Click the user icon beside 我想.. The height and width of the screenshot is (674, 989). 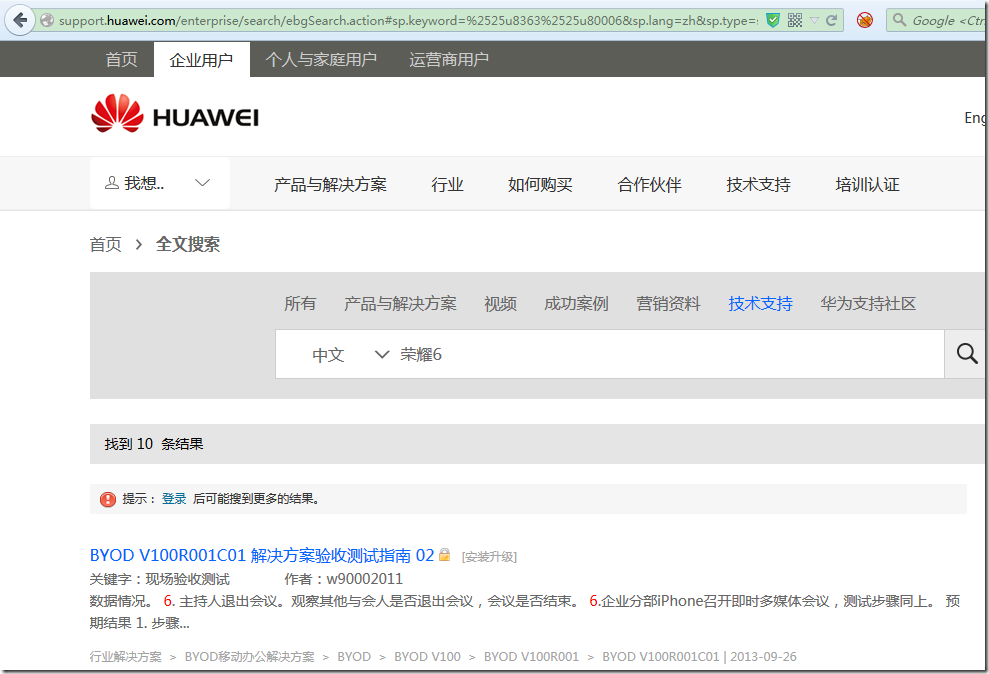point(112,183)
